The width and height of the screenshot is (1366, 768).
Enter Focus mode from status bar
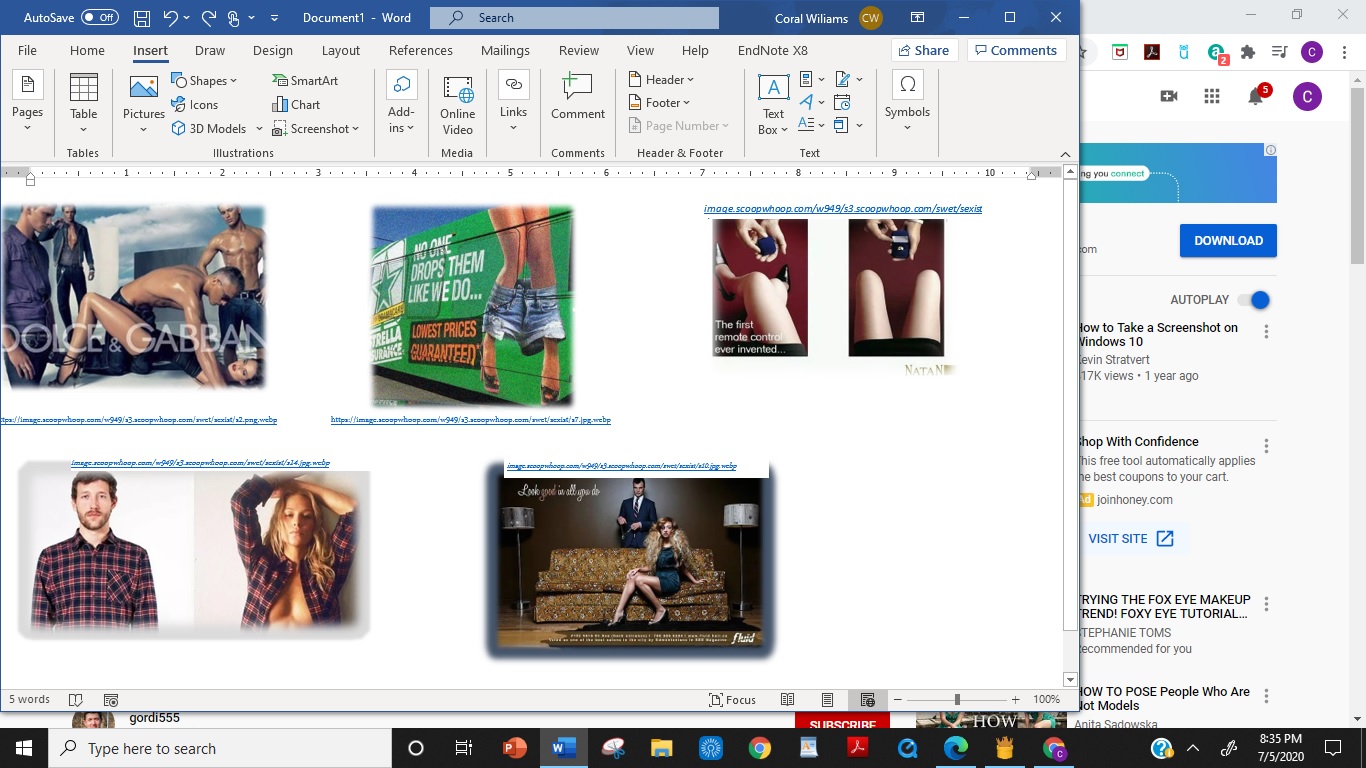point(732,700)
